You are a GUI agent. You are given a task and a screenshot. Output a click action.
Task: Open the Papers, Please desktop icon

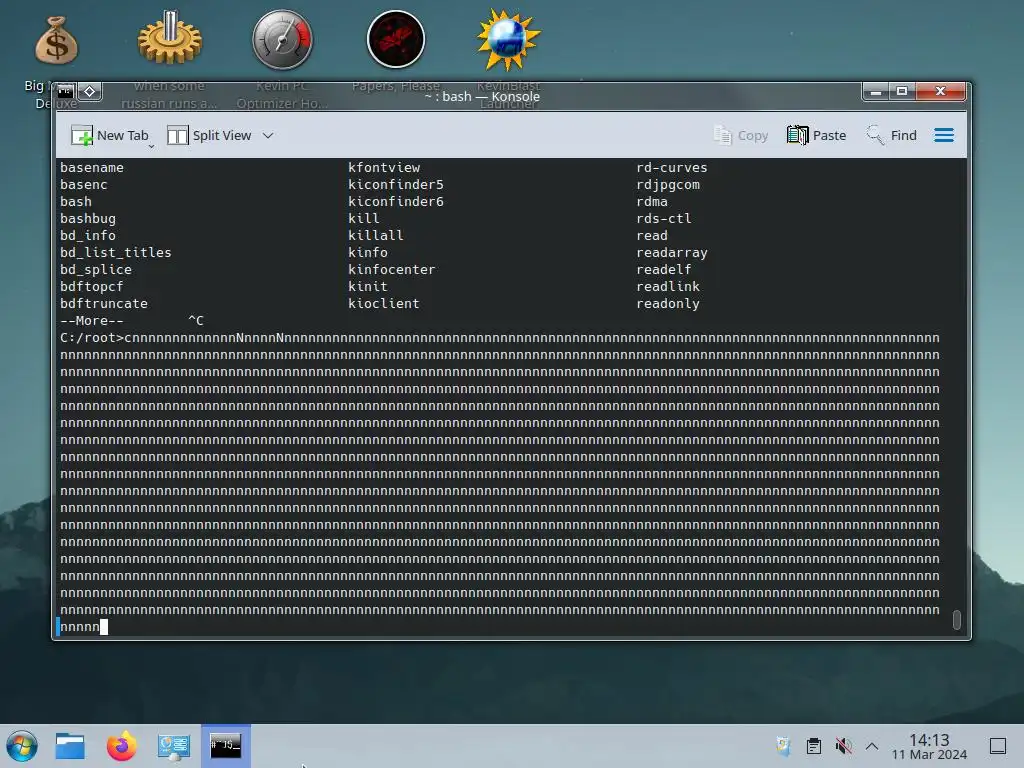(x=396, y=39)
